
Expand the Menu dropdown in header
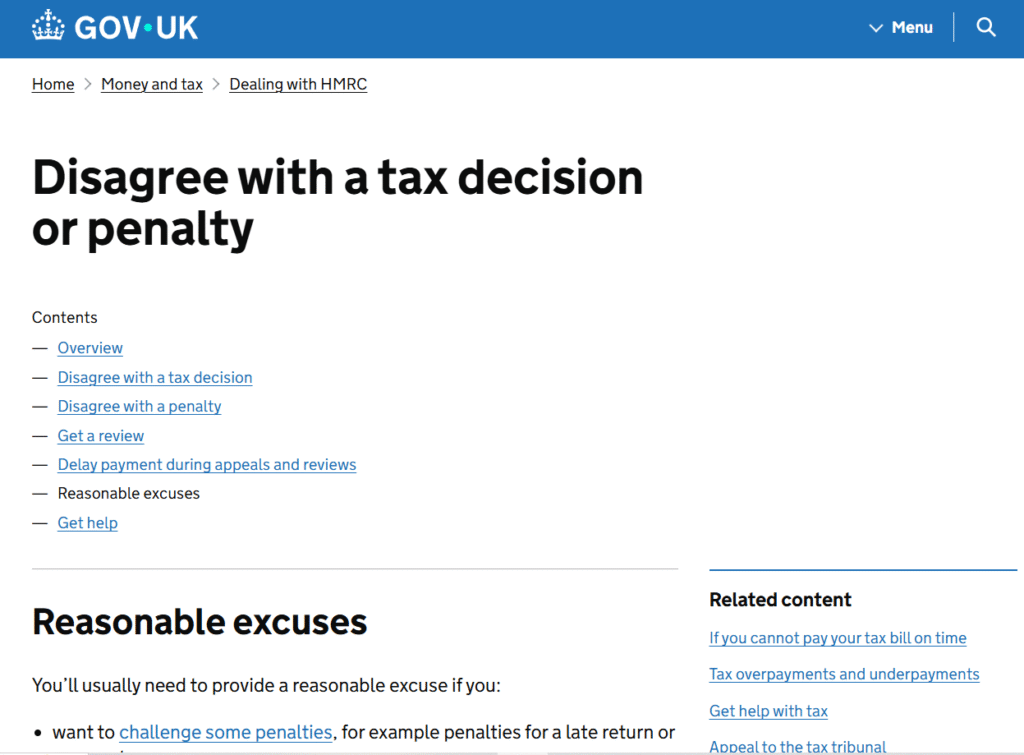[901, 28]
